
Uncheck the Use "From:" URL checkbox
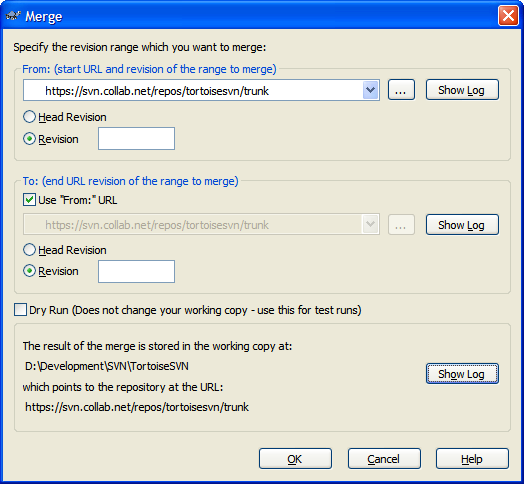[x=29, y=200]
